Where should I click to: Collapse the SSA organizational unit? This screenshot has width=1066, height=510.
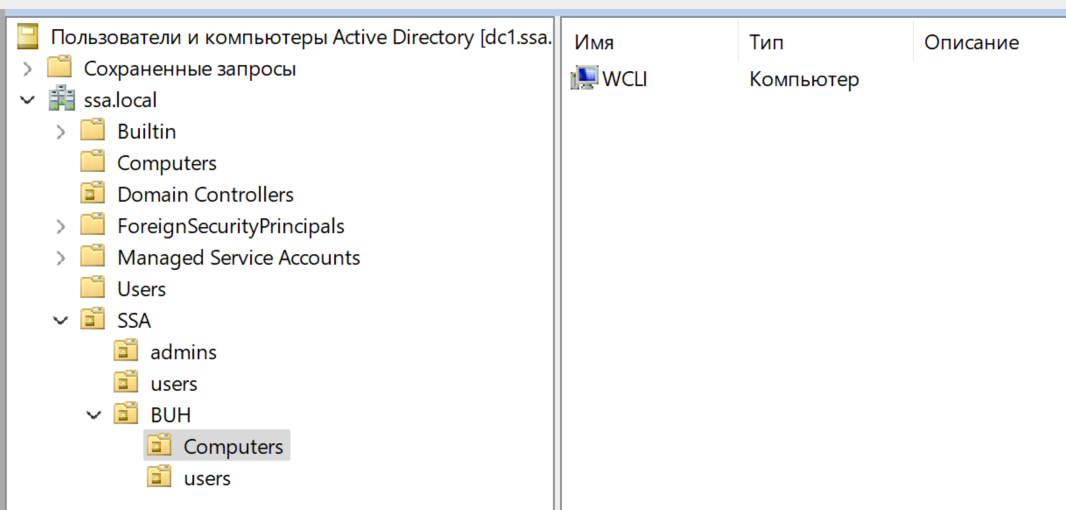[x=61, y=320]
